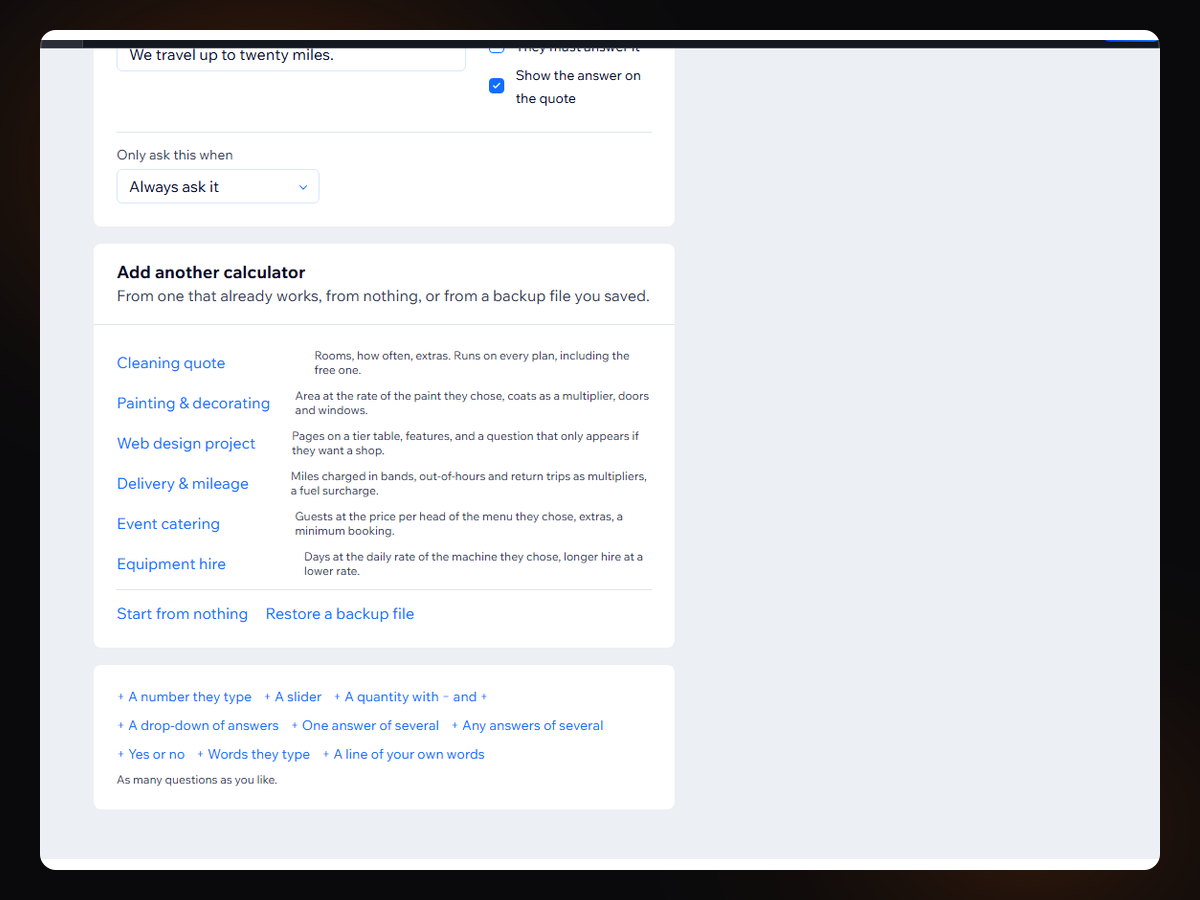
Task: Add One answer of several question
Action: pyautogui.click(x=365, y=726)
